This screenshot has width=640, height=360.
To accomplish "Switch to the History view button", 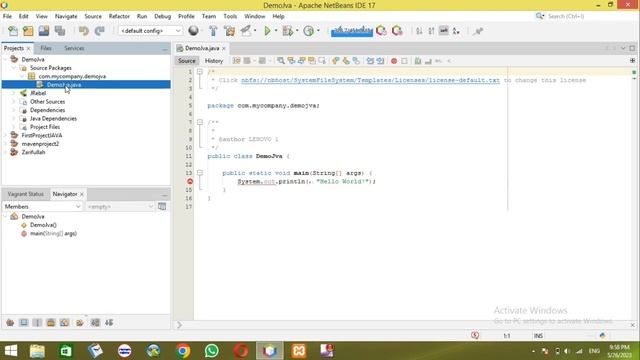I will tap(214, 61).
